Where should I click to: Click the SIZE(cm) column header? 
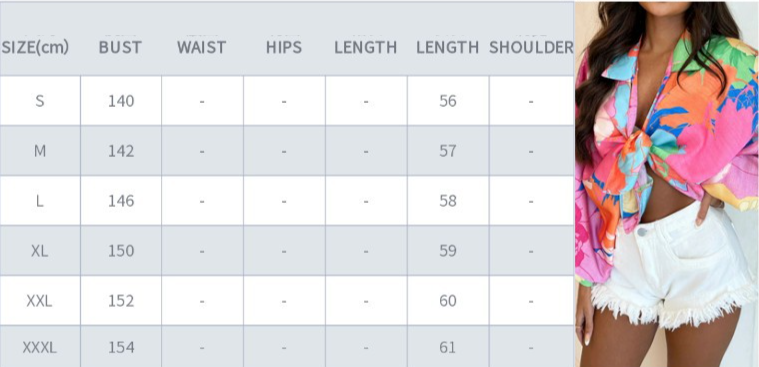point(35,47)
